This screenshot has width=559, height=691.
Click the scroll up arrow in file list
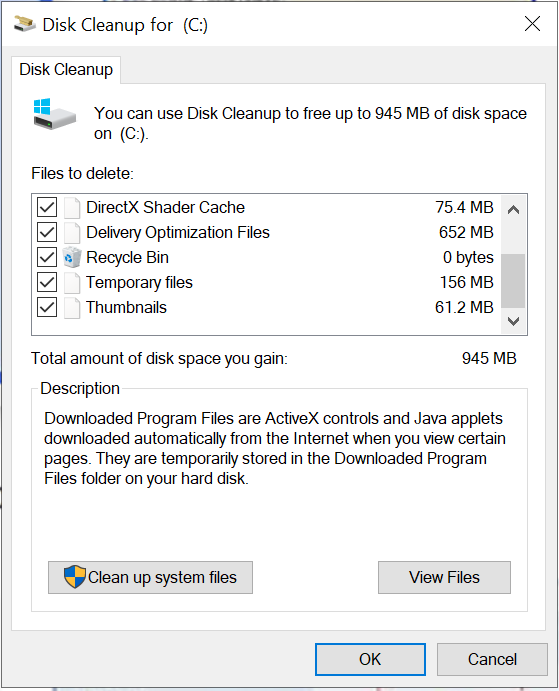[x=513, y=210]
